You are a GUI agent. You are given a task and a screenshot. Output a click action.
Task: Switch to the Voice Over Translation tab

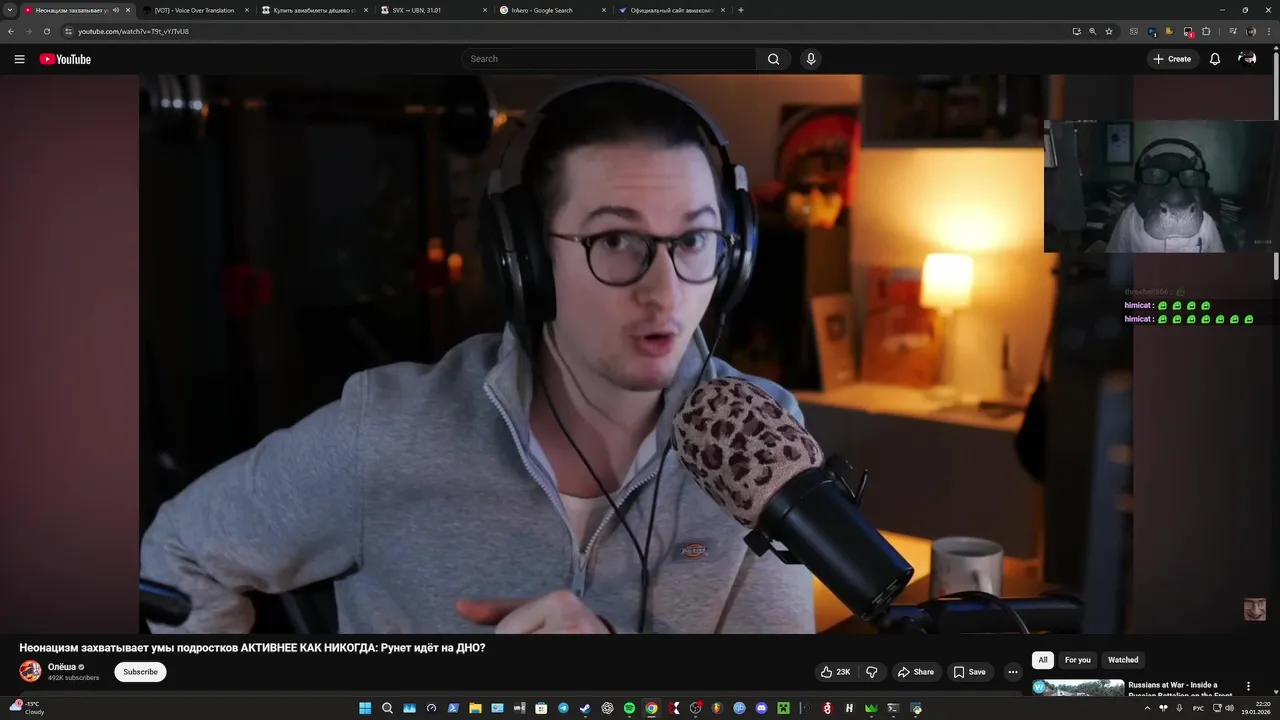[196, 10]
